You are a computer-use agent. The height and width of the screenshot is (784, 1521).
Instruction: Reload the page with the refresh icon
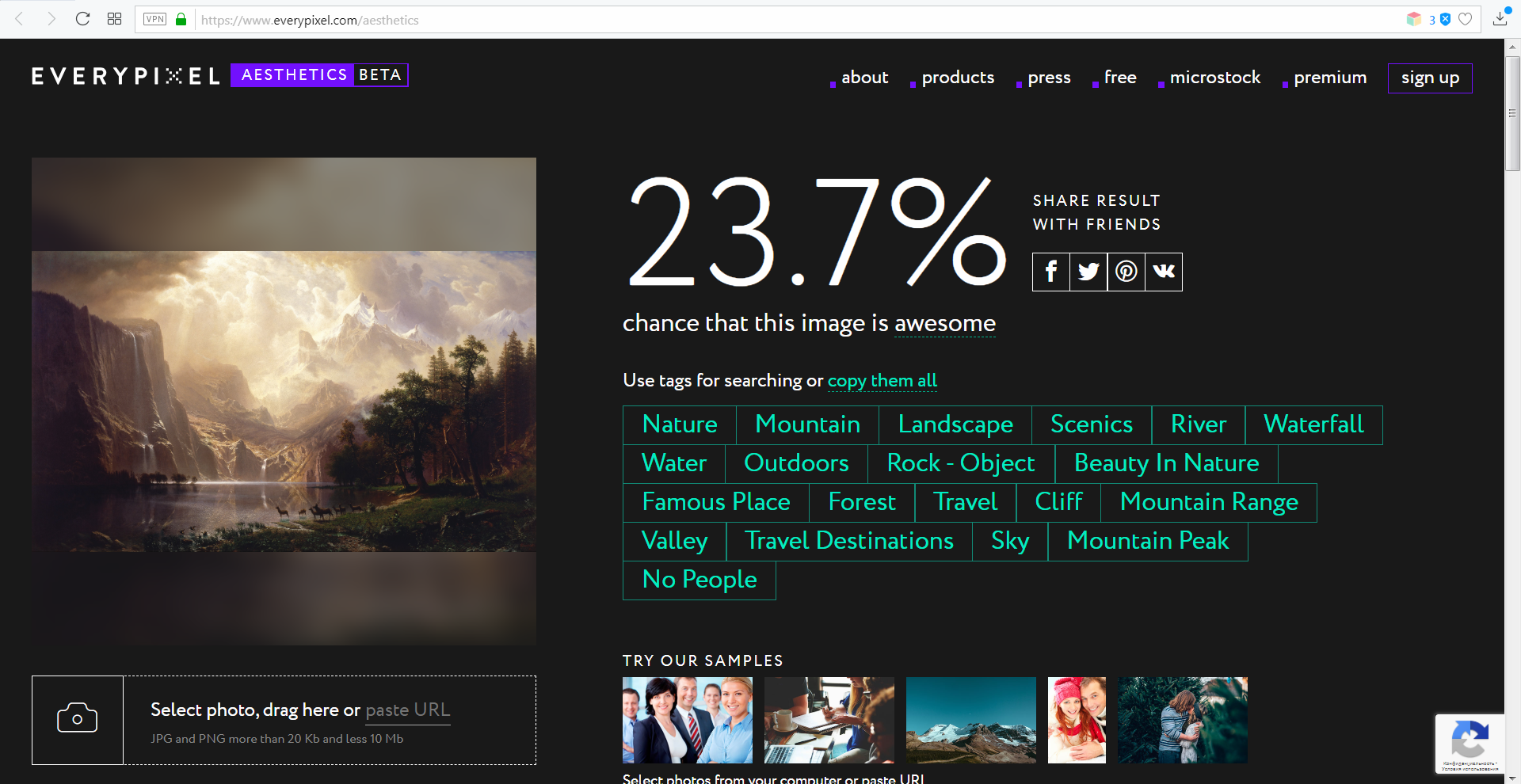tap(82, 19)
